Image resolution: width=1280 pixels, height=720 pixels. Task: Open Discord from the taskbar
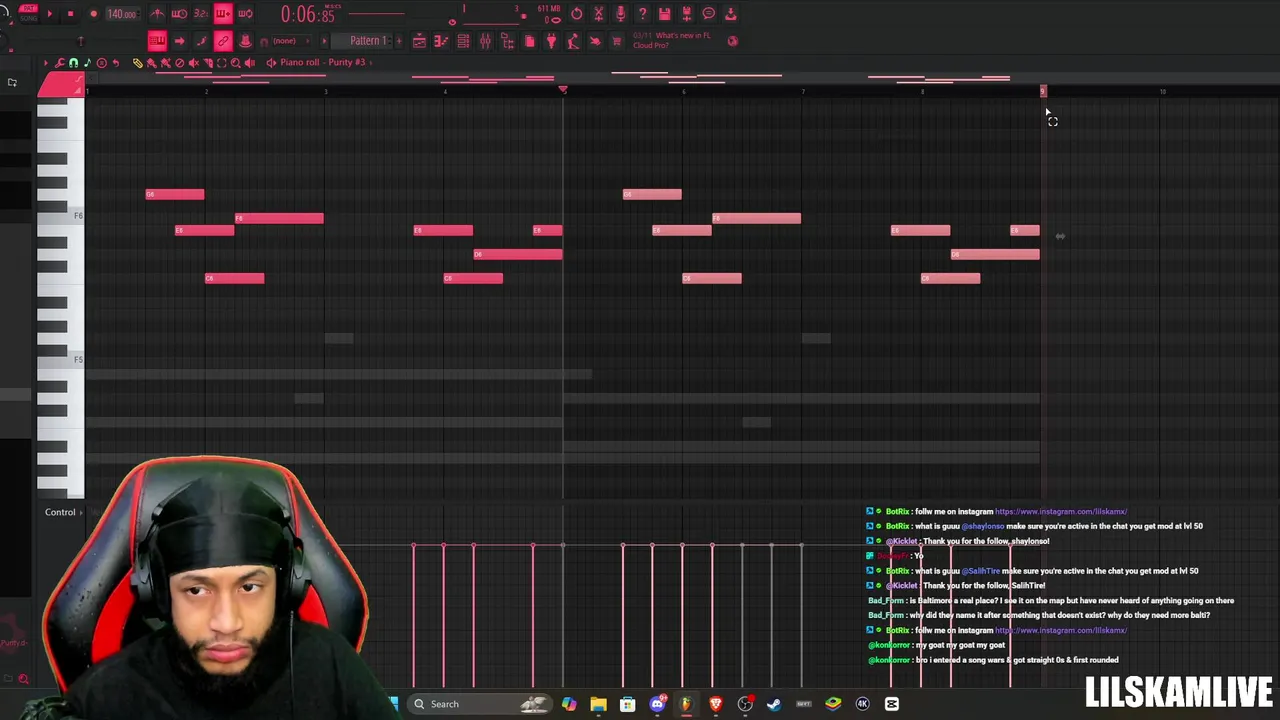coord(657,704)
